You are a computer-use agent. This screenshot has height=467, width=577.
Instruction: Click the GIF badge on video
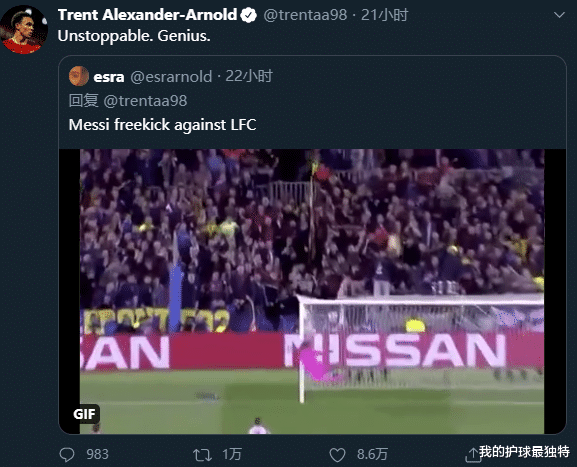pos(85,414)
